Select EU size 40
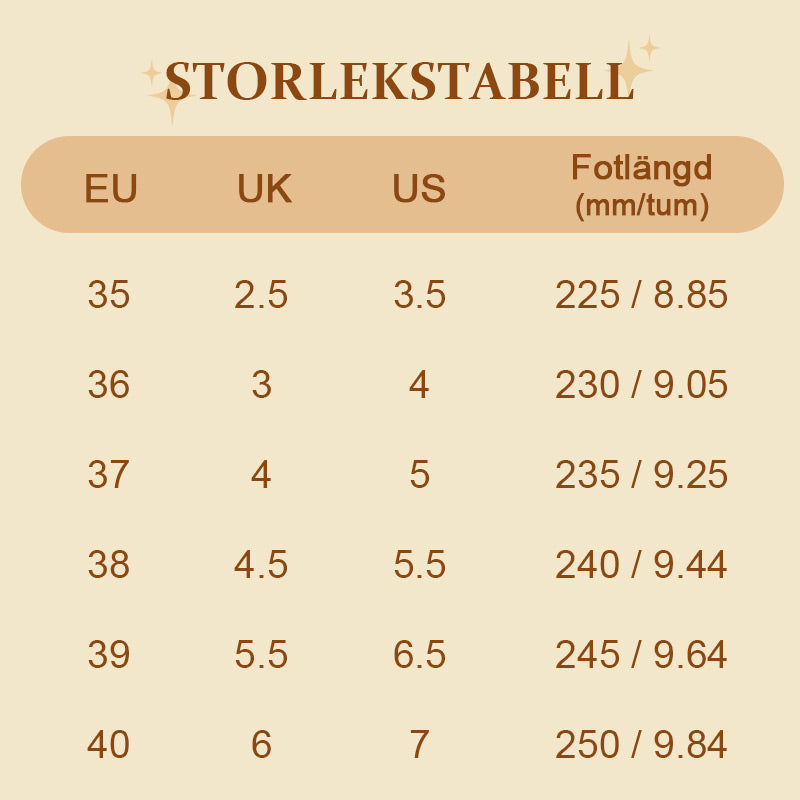 [x=109, y=745]
